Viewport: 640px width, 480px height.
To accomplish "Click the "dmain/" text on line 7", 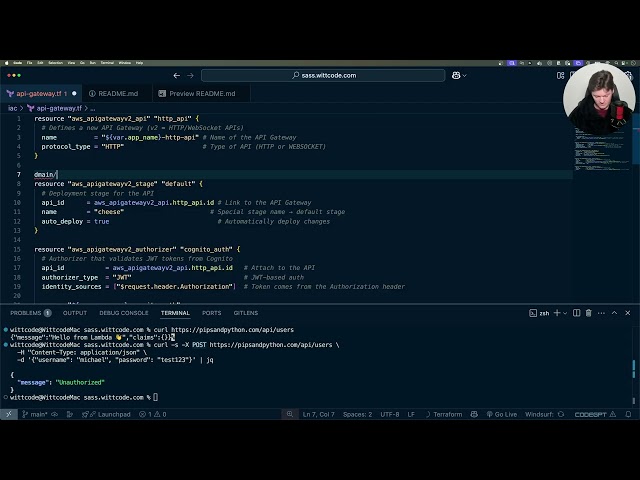I will [x=45, y=175].
